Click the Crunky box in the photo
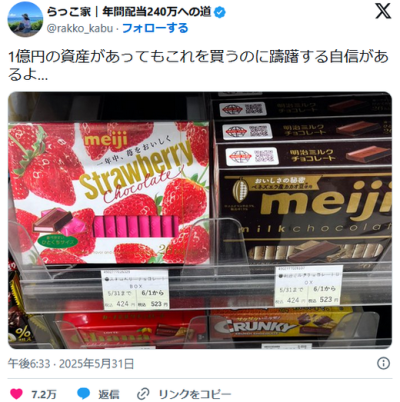Screen dimensions: 400x402 pyautogui.click(x=280, y=324)
